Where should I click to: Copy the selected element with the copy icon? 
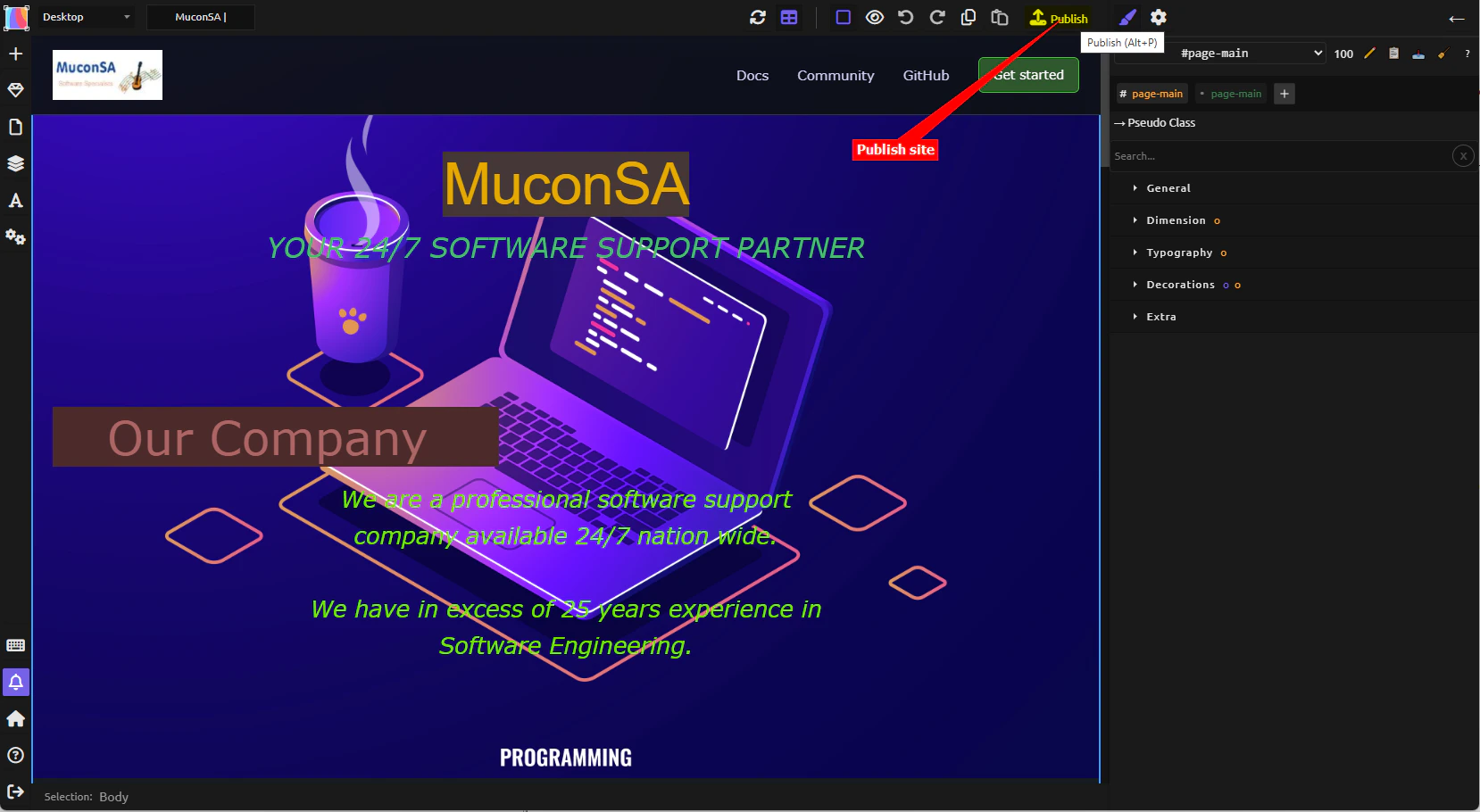coord(968,17)
